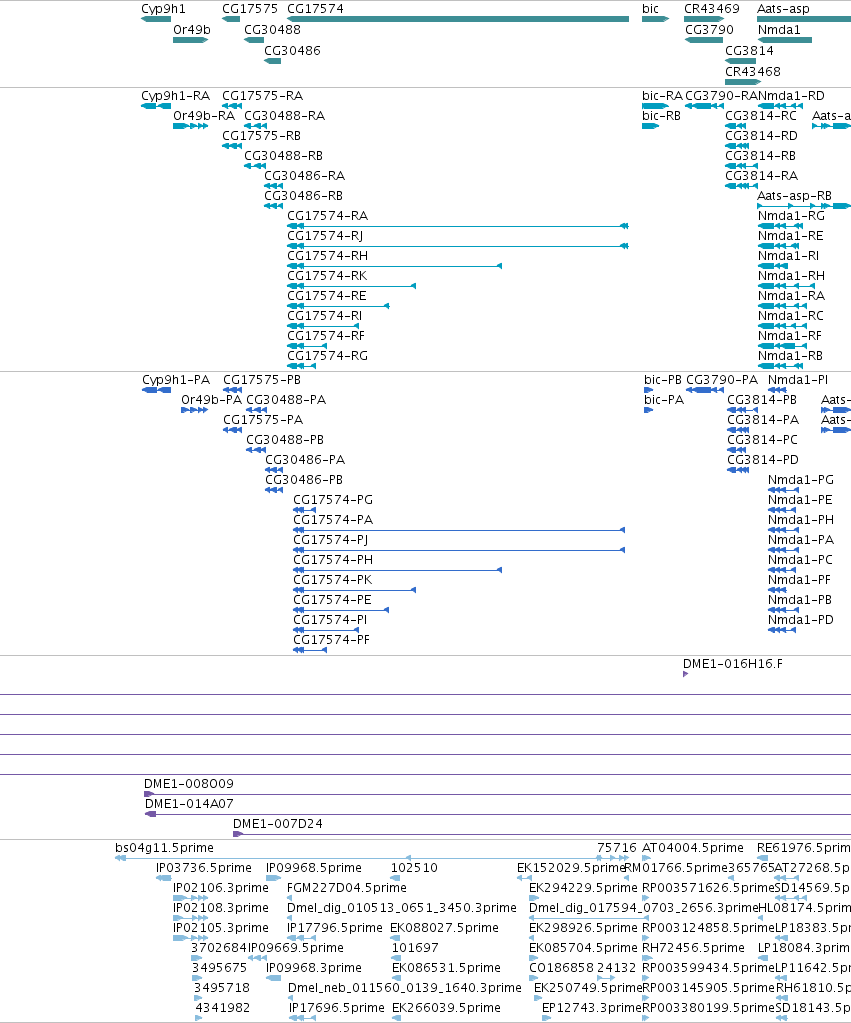Click EK266039.5prime EST label

pos(446,1008)
